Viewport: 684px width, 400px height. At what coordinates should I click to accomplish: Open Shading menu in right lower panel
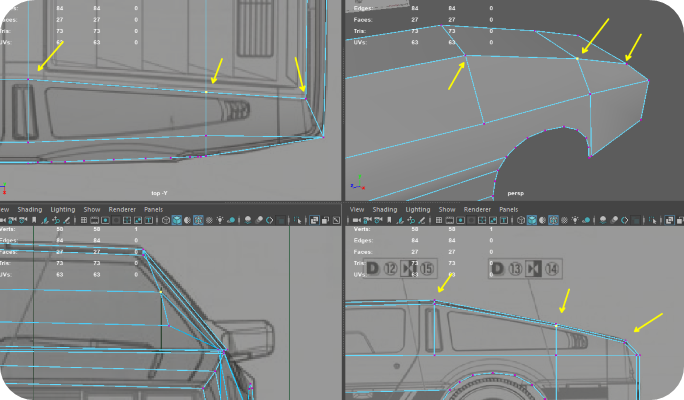[x=385, y=209]
